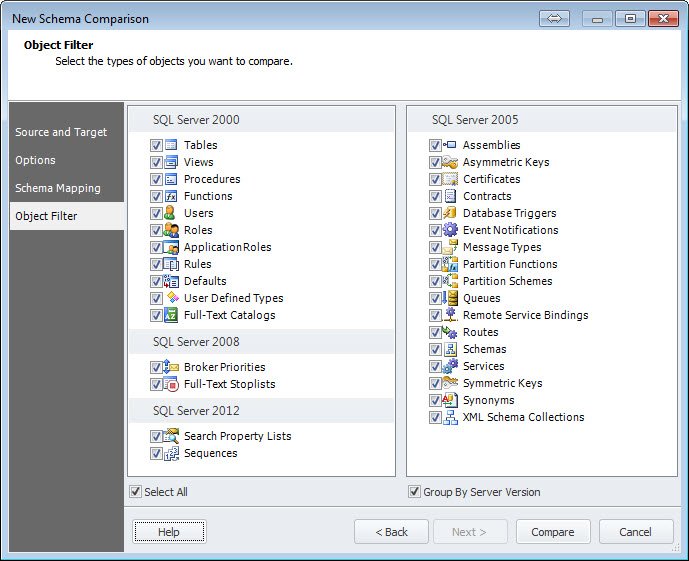This screenshot has width=689, height=561.
Task: Click the Full-Text Stoplists icon
Action: pos(171,384)
